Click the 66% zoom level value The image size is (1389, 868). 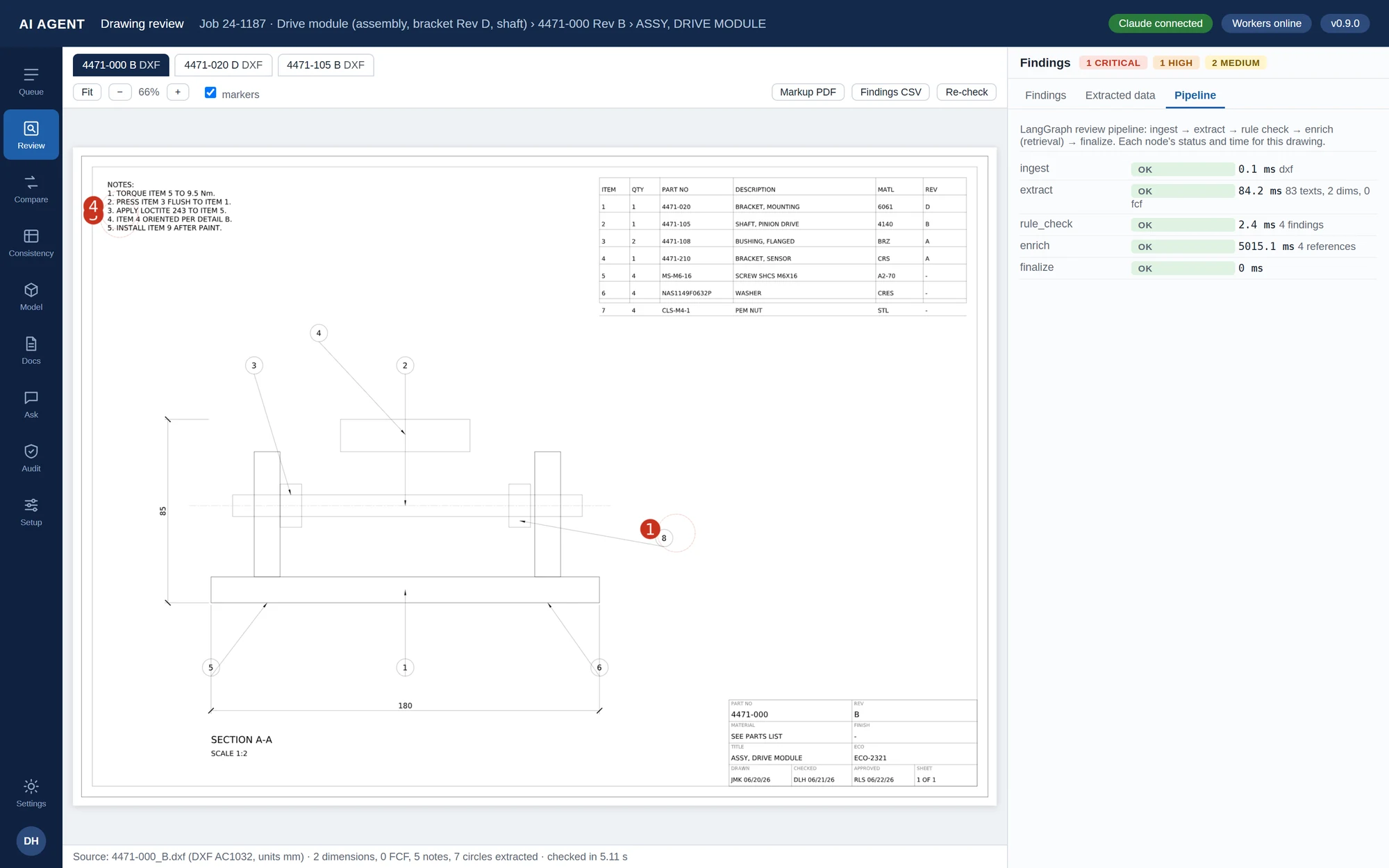coord(149,92)
